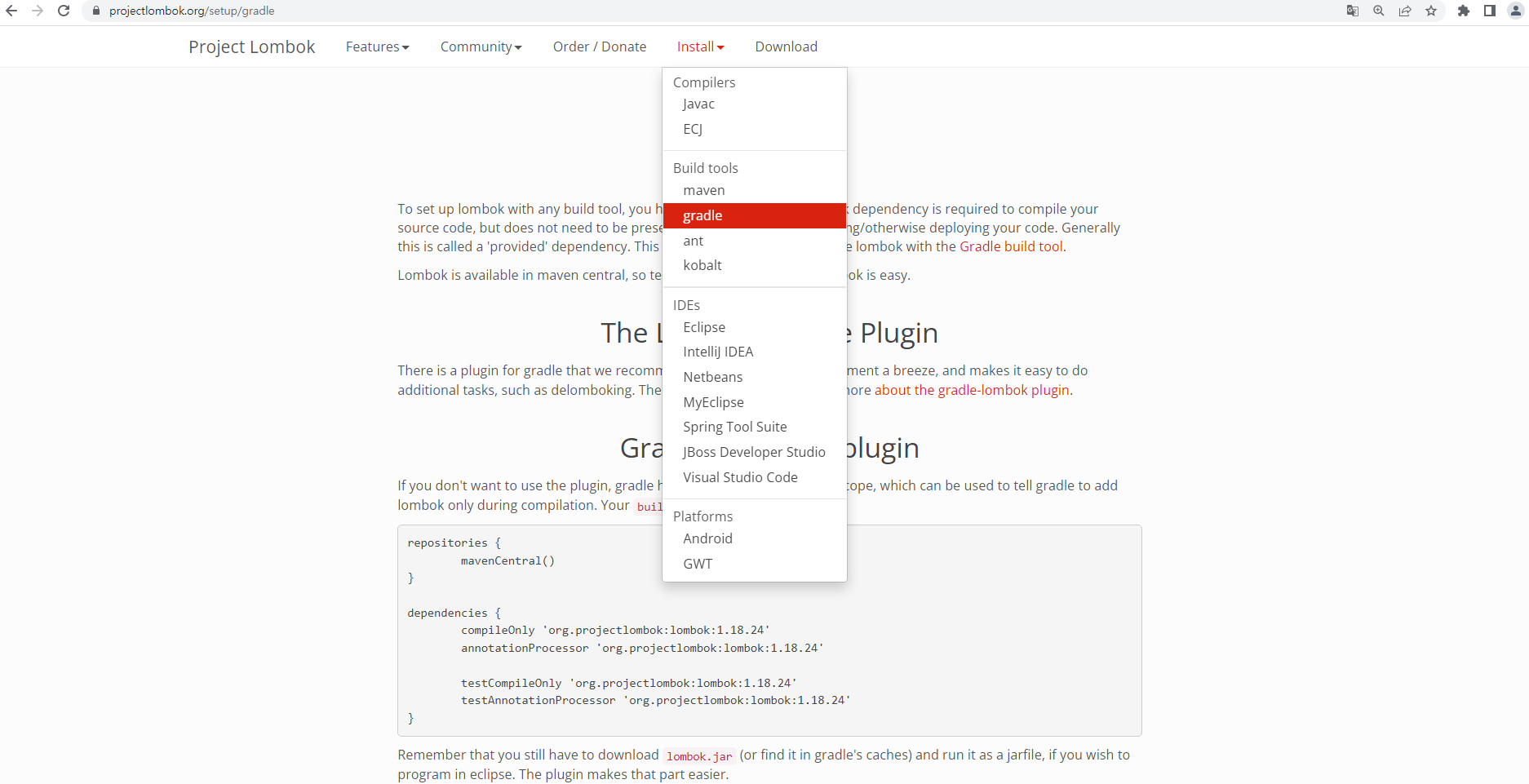Reload the page with the refresh icon
1529x784 pixels.
click(64, 11)
